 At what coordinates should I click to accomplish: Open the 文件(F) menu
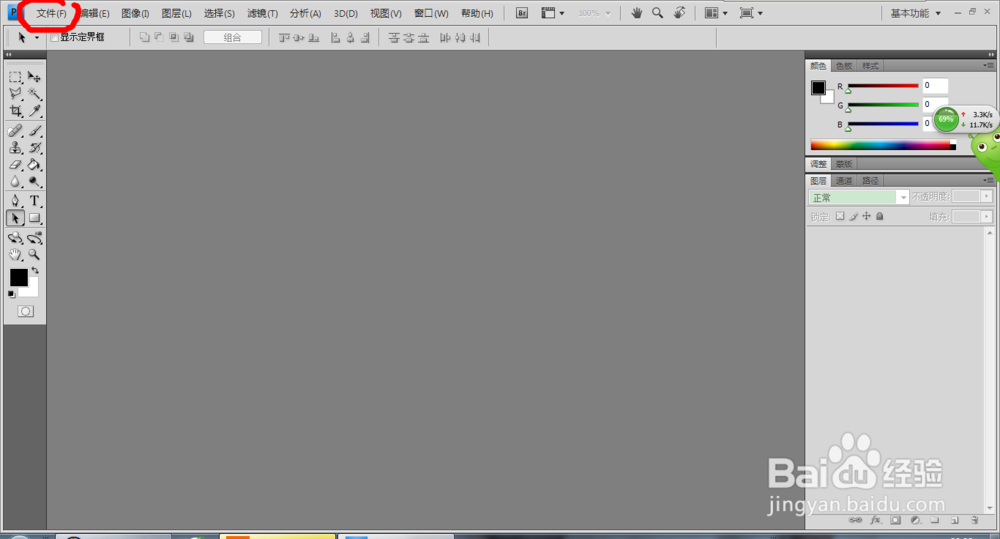tap(51, 13)
